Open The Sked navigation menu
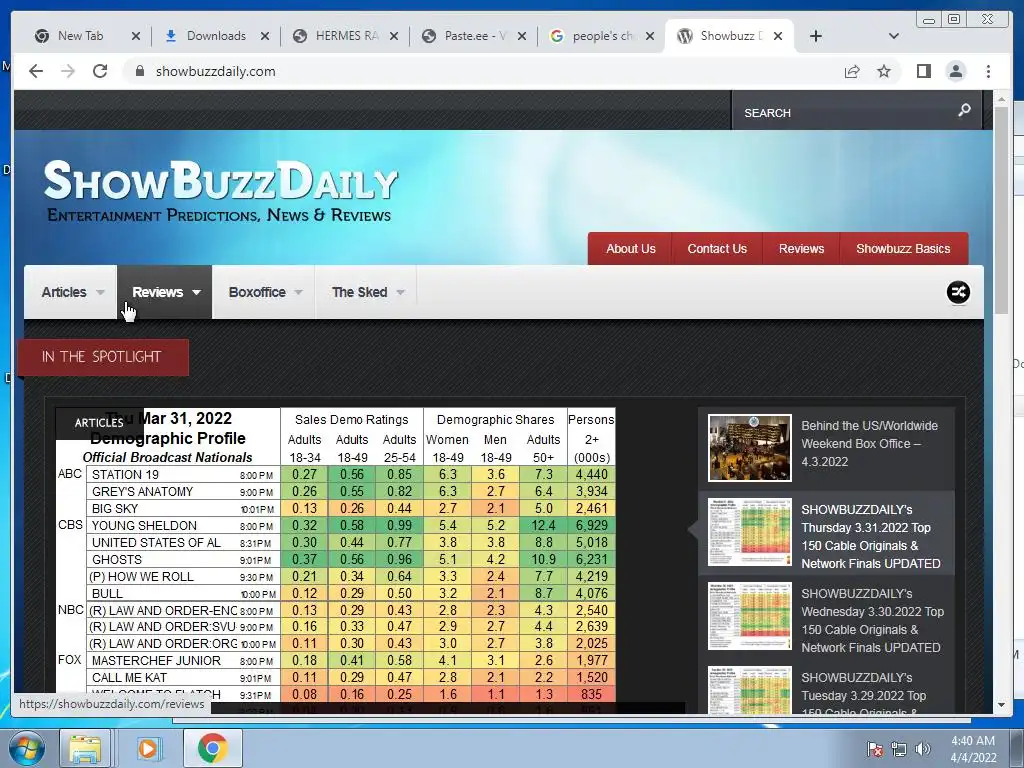The height and width of the screenshot is (768, 1024). point(366,292)
